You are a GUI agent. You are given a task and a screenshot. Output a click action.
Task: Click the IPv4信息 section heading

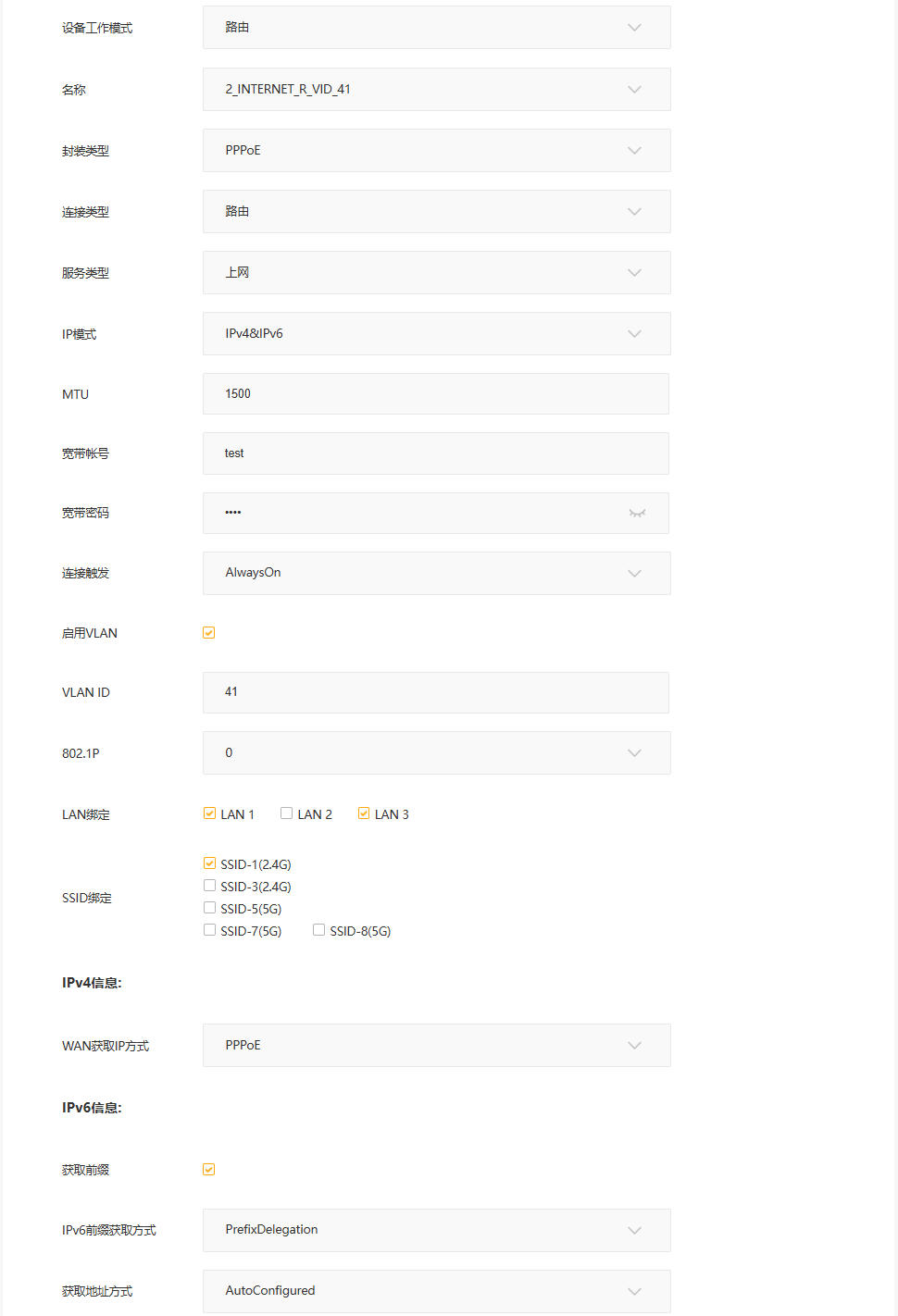pos(92,983)
